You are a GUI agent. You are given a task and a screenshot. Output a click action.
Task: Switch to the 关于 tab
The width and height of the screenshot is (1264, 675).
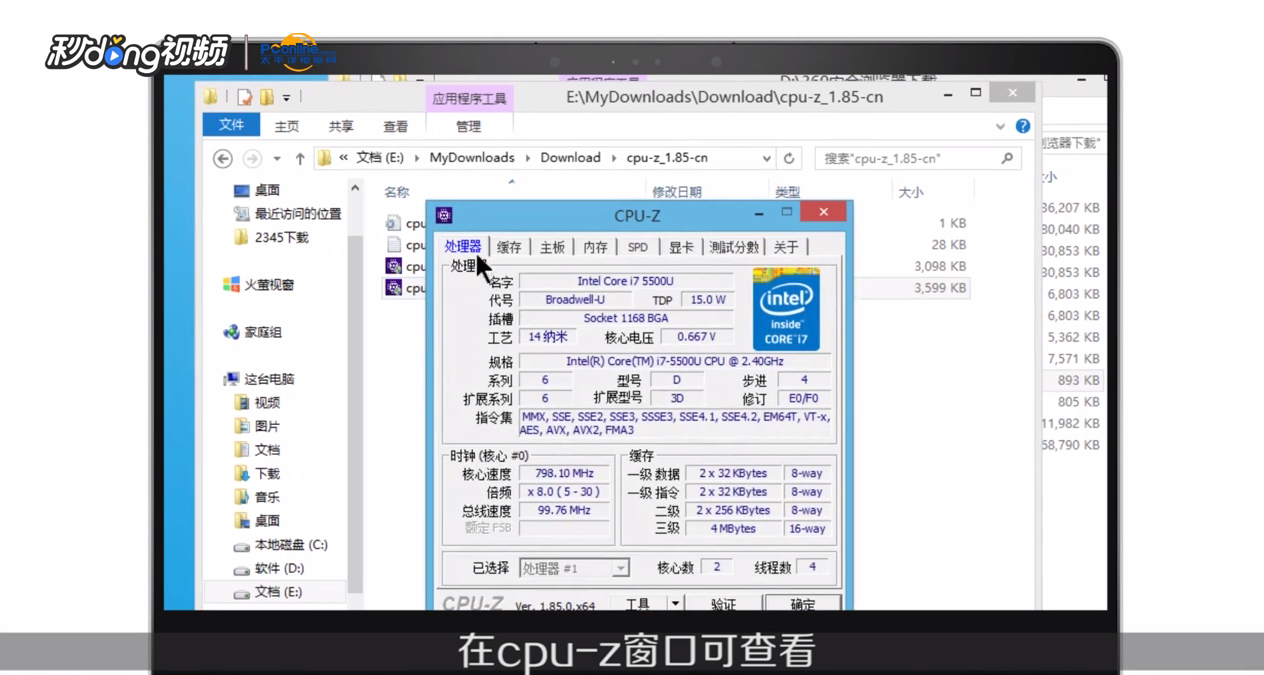(x=786, y=247)
